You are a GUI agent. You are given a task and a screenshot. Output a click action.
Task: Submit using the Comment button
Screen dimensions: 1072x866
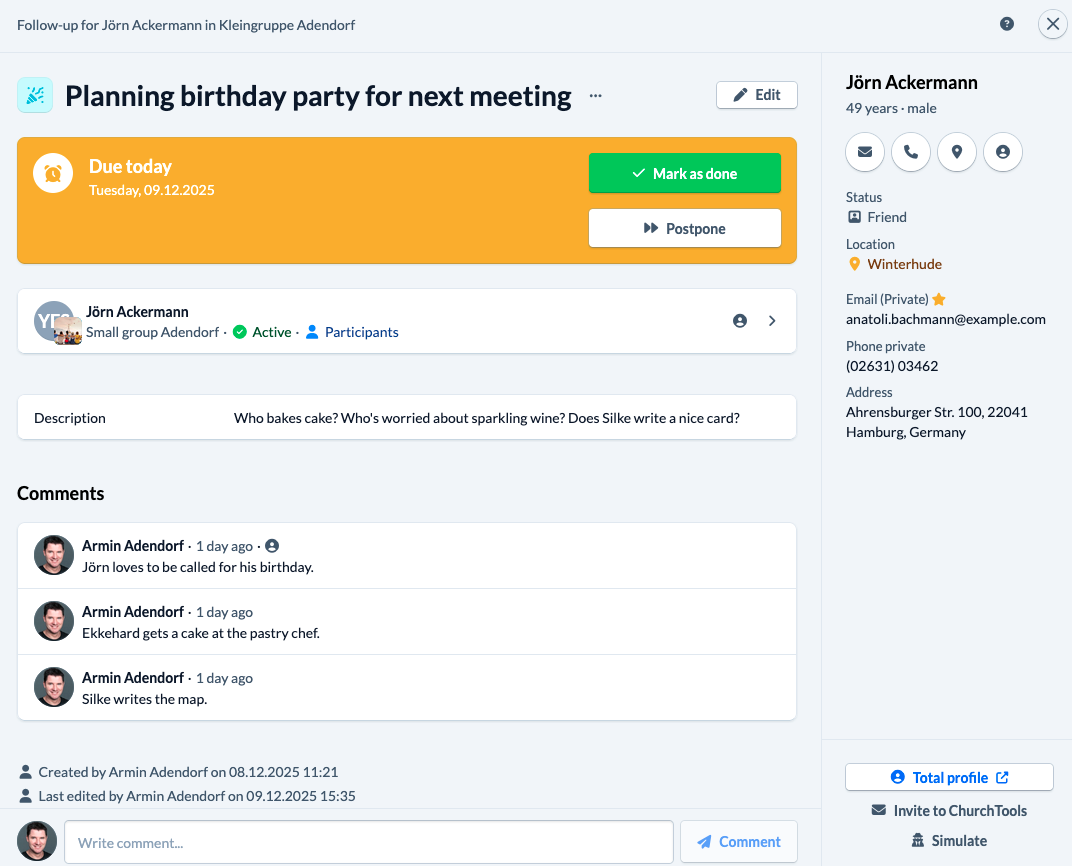point(738,842)
